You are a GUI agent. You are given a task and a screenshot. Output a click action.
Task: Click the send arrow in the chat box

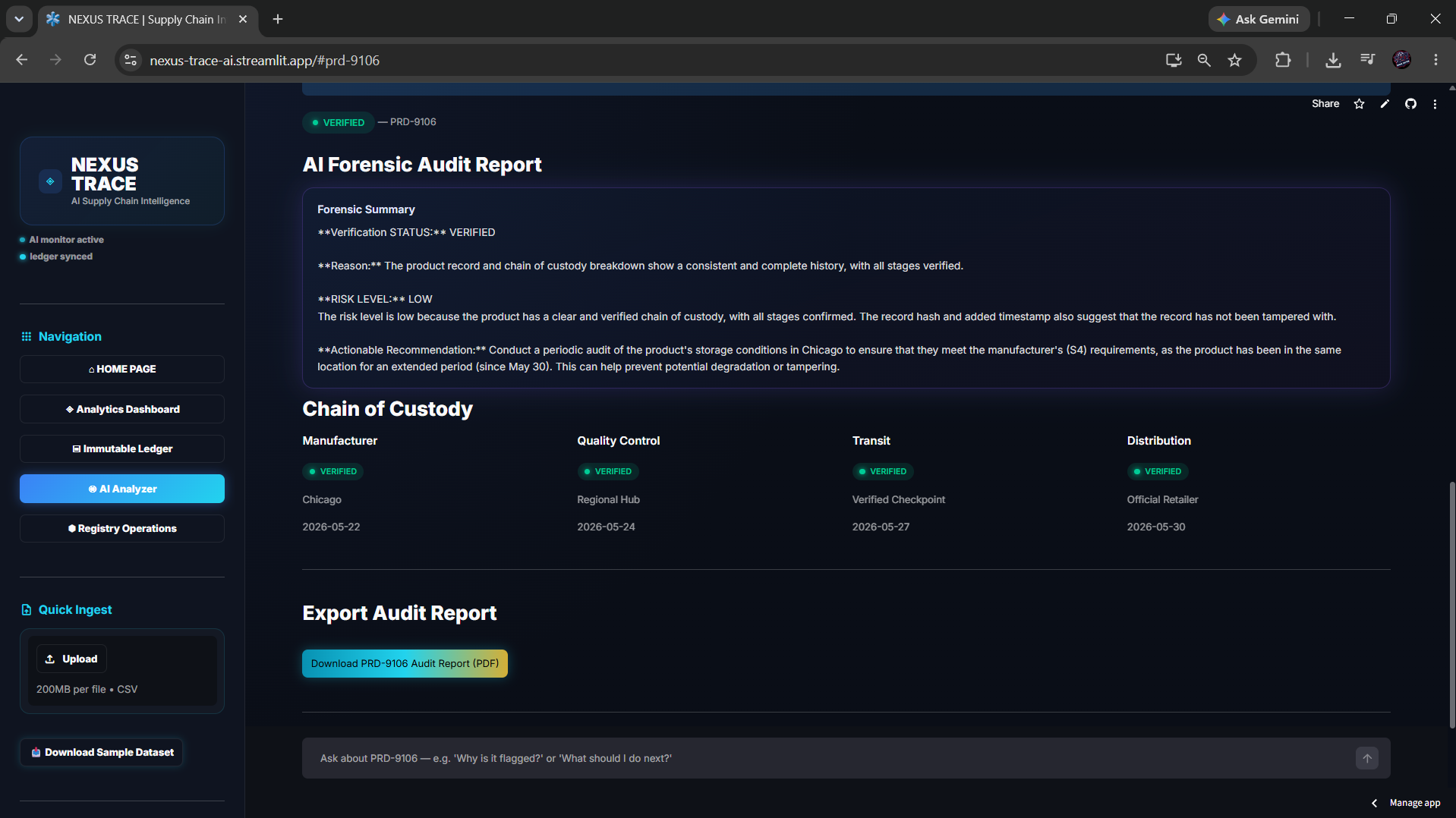click(1367, 758)
